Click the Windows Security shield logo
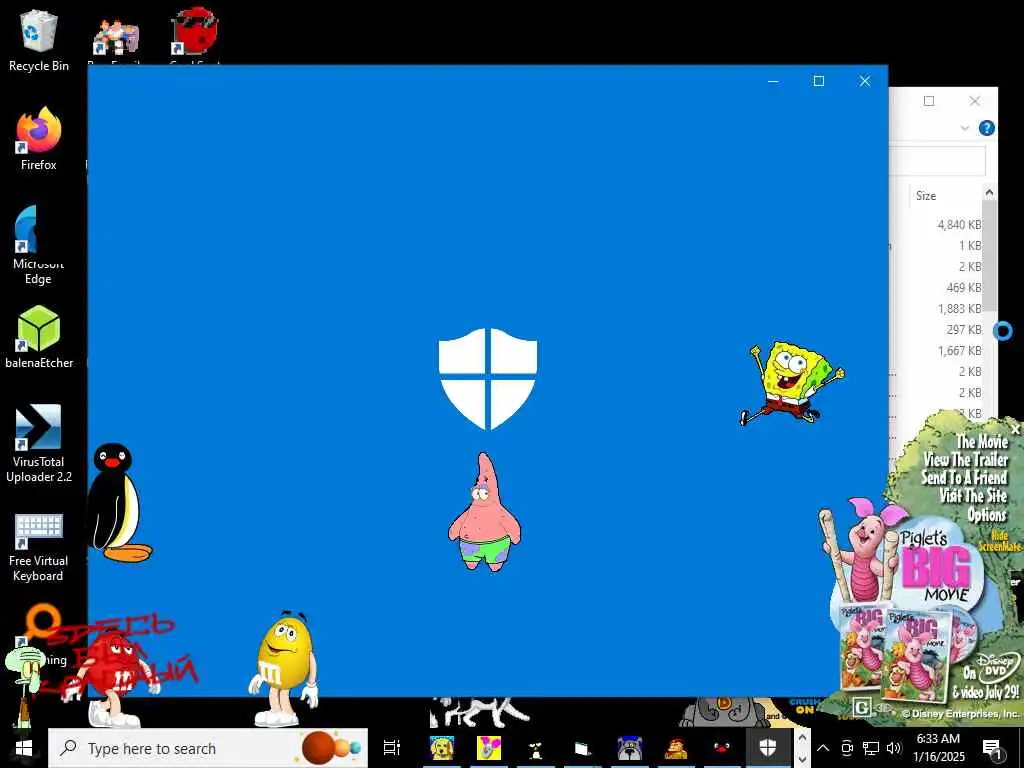Viewport: 1024px width, 768px height. [x=488, y=379]
